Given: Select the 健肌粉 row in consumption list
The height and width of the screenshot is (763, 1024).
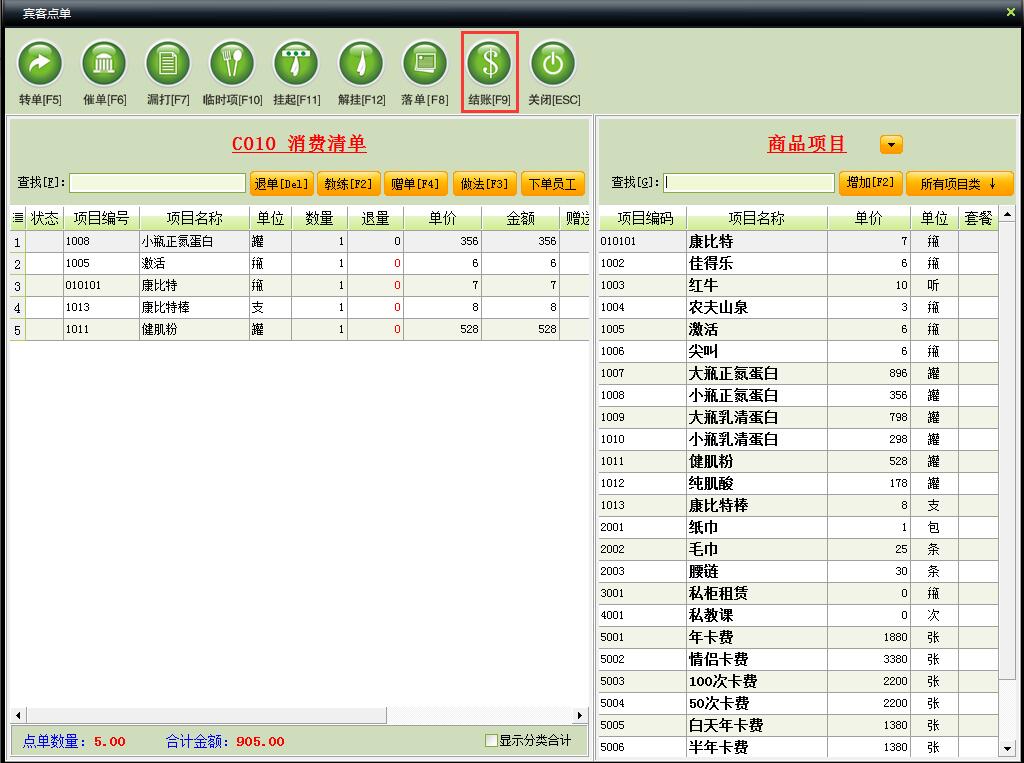Looking at the screenshot, I should pyautogui.click(x=299, y=329).
